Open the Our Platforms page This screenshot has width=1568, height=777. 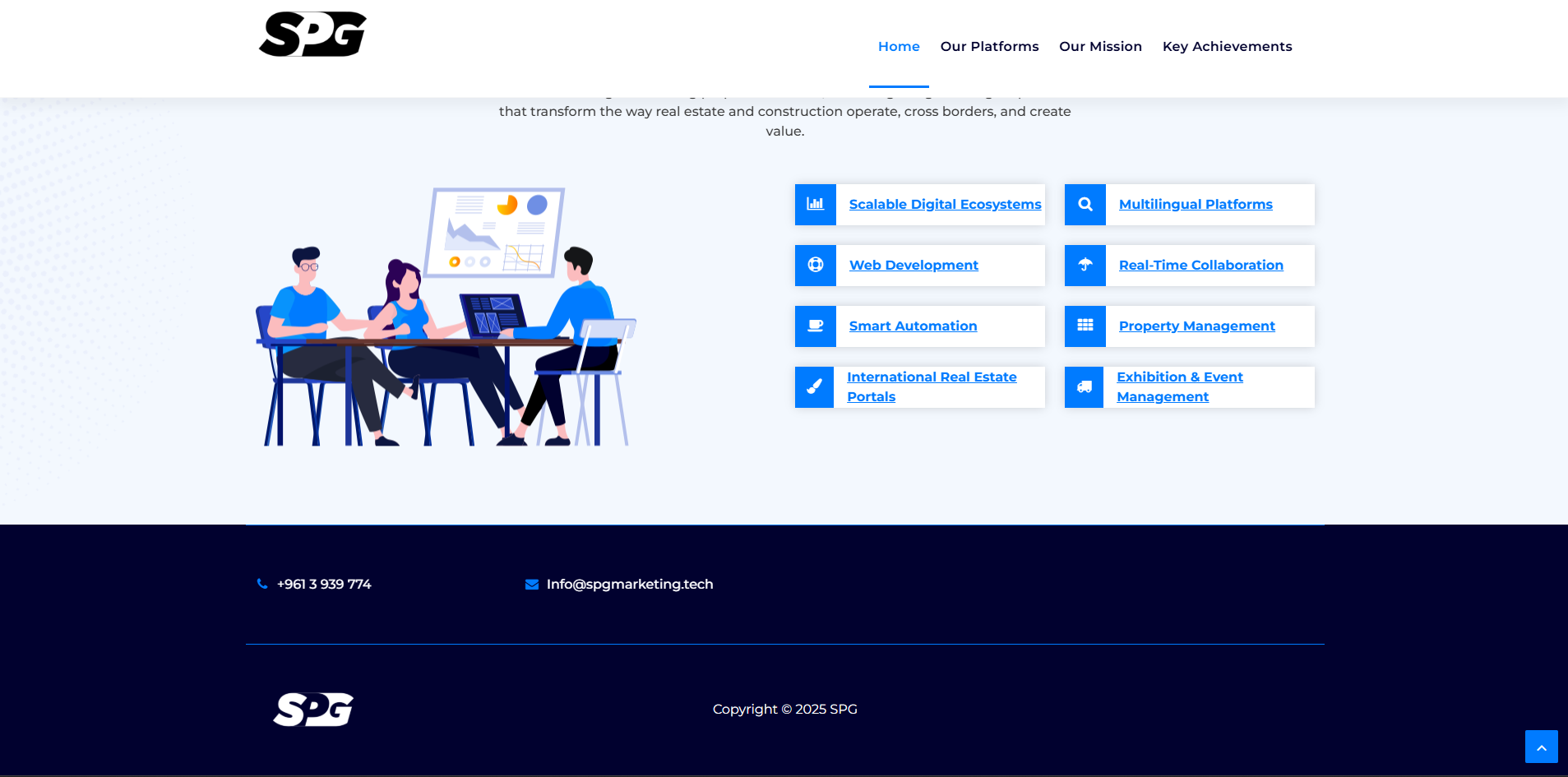pyautogui.click(x=989, y=46)
